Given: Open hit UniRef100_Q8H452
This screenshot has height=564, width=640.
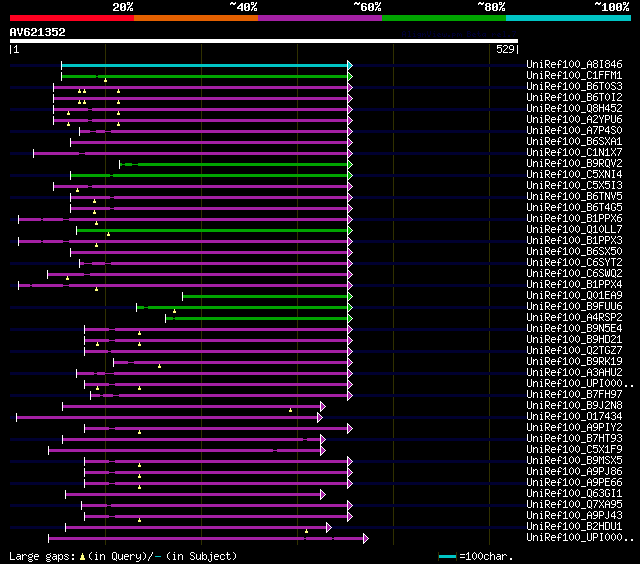Looking at the screenshot, I should [574, 109].
